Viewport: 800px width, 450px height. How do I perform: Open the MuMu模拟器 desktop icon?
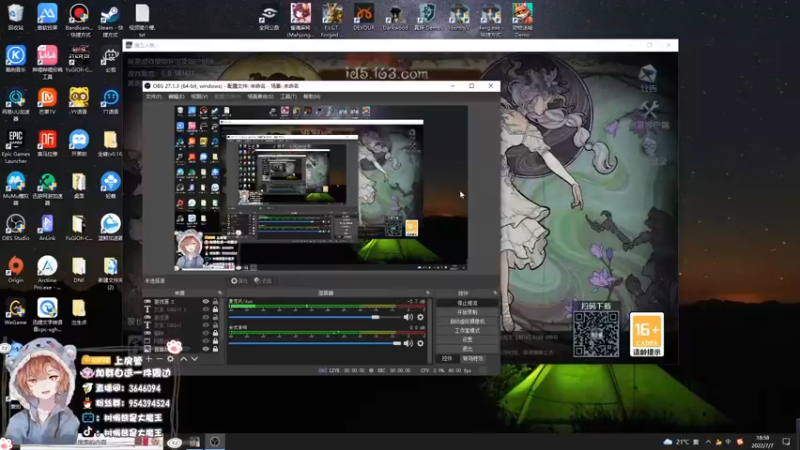(x=15, y=189)
